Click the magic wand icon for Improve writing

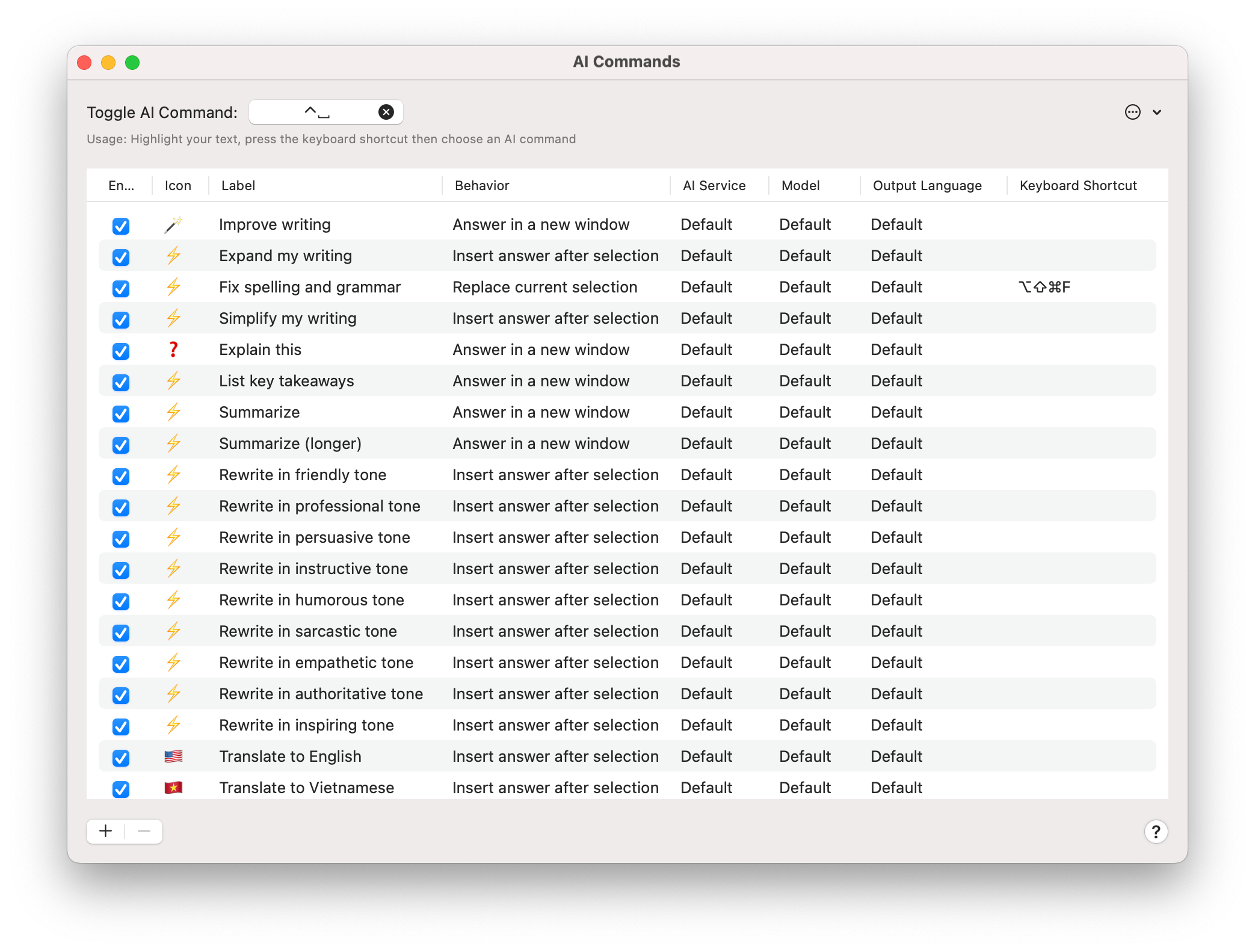pos(174,224)
